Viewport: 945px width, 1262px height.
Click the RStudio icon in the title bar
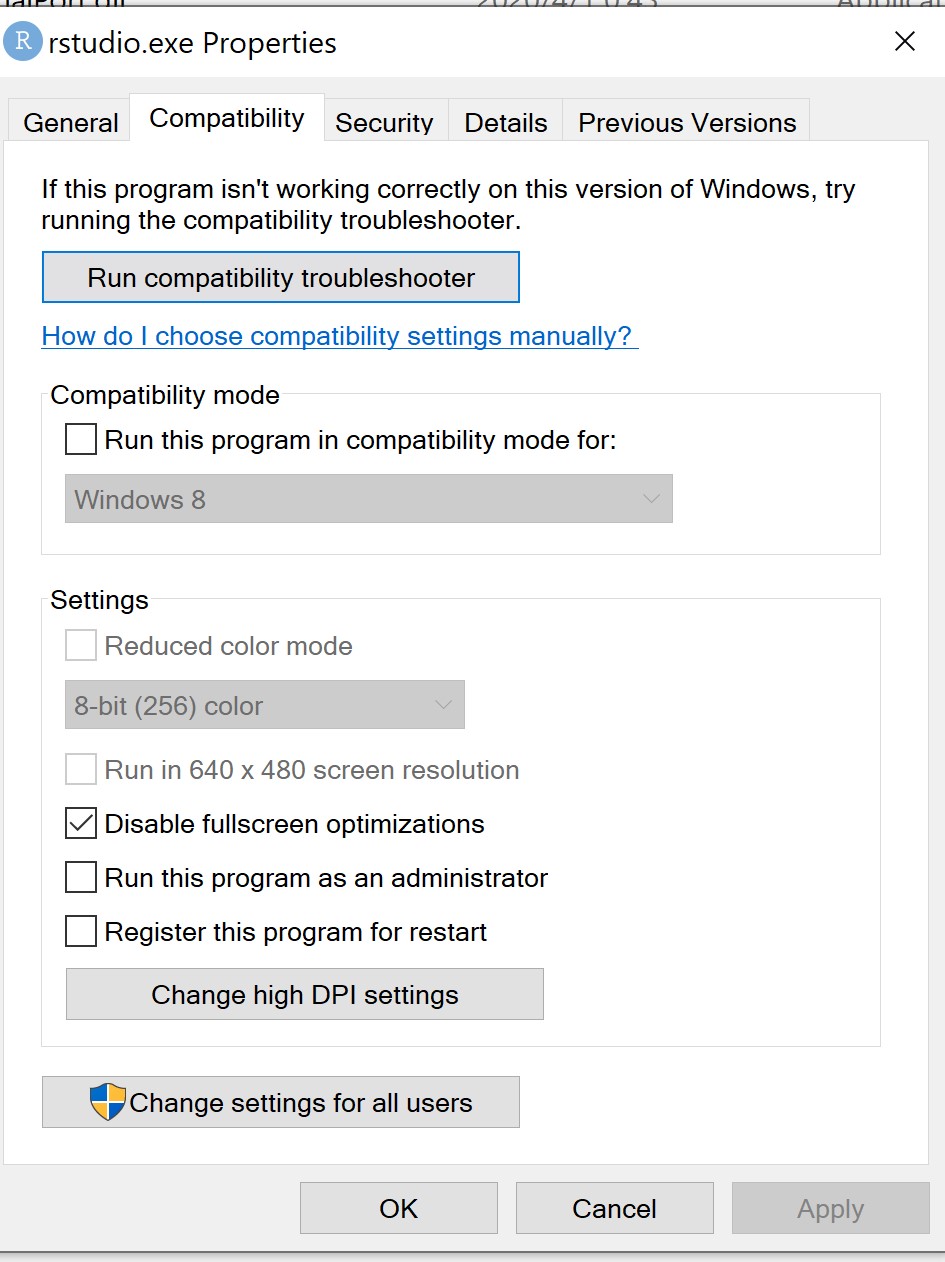point(21,42)
